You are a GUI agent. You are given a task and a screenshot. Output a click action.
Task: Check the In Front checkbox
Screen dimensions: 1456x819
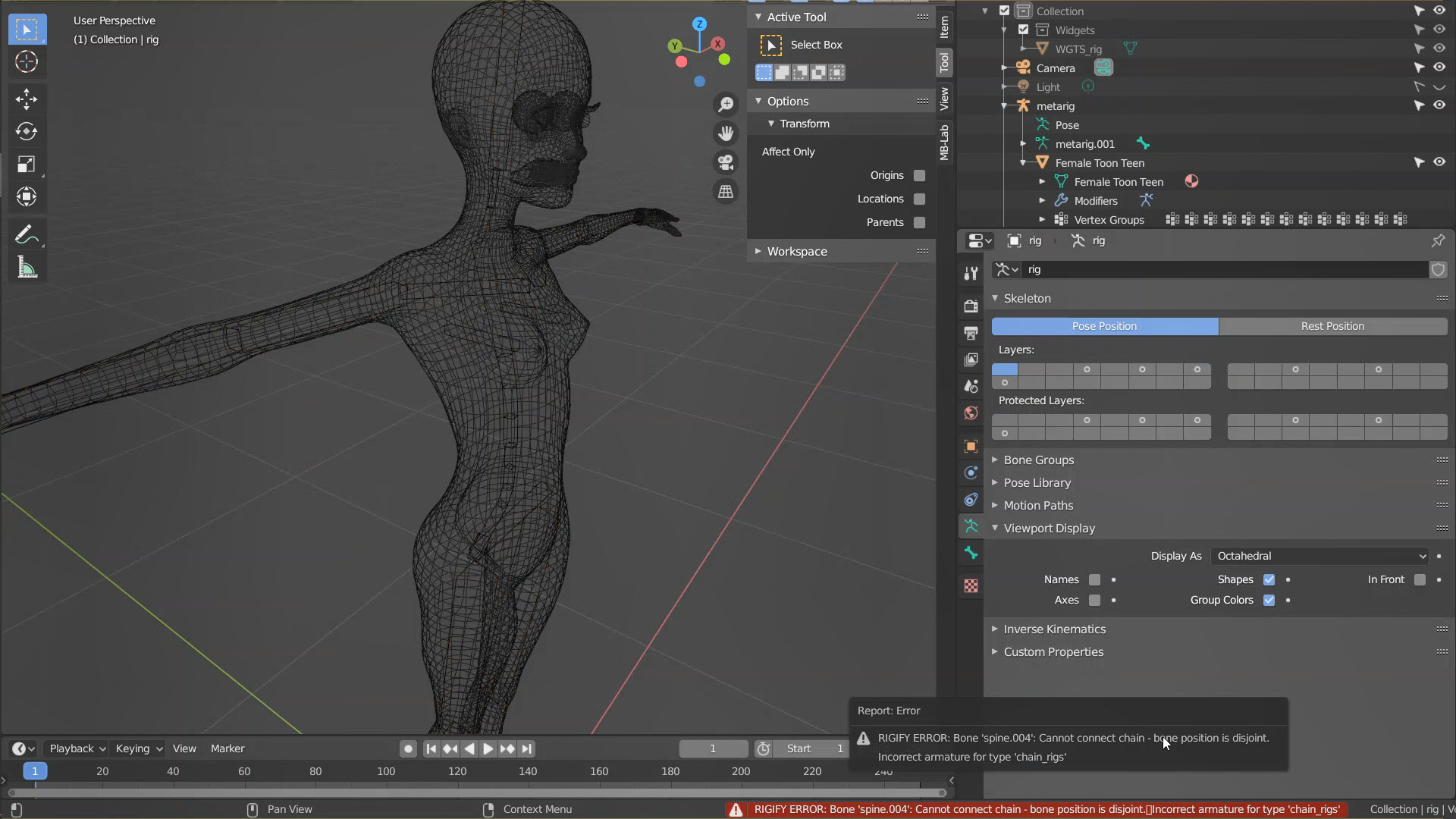click(x=1420, y=579)
